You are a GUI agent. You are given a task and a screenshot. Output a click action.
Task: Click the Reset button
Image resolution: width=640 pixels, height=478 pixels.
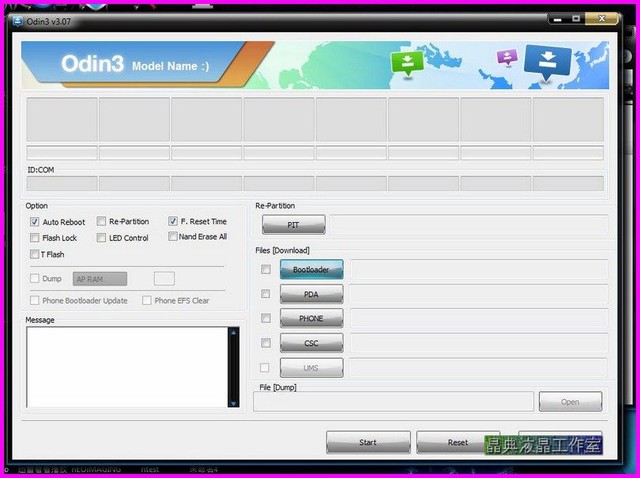pyautogui.click(x=457, y=442)
